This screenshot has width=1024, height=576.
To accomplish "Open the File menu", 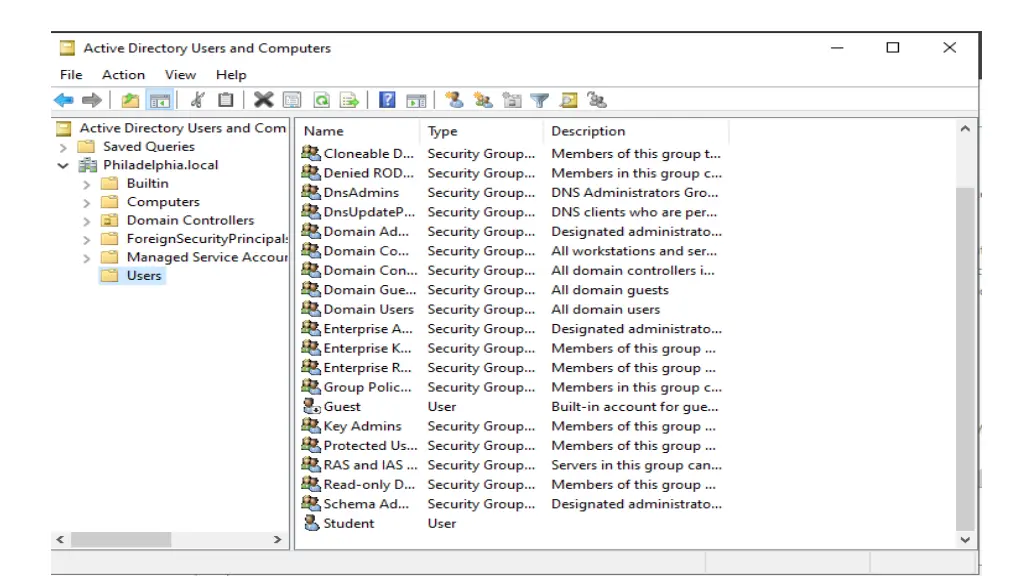I will (x=71, y=74).
